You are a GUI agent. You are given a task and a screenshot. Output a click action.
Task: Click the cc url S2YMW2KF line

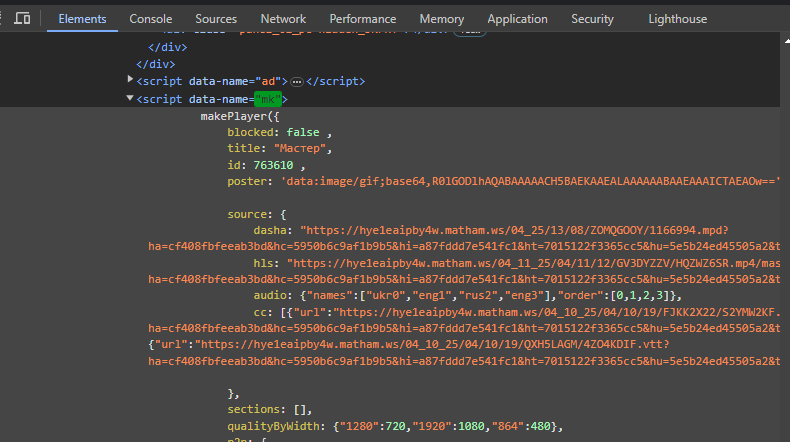click(516, 312)
